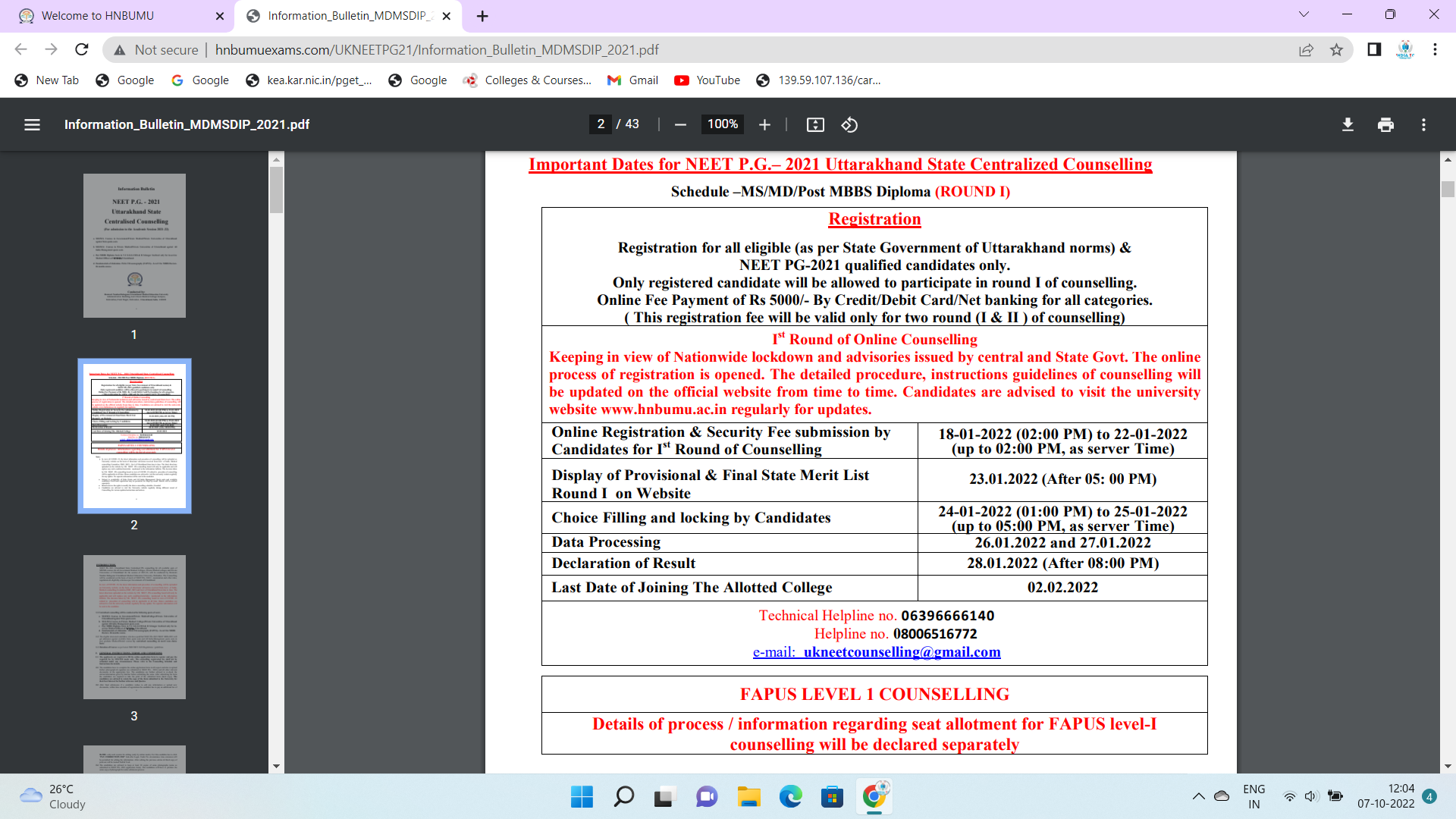1456x819 pixels.
Task: Open Colleges & Courses bookmark
Action: click(x=527, y=80)
